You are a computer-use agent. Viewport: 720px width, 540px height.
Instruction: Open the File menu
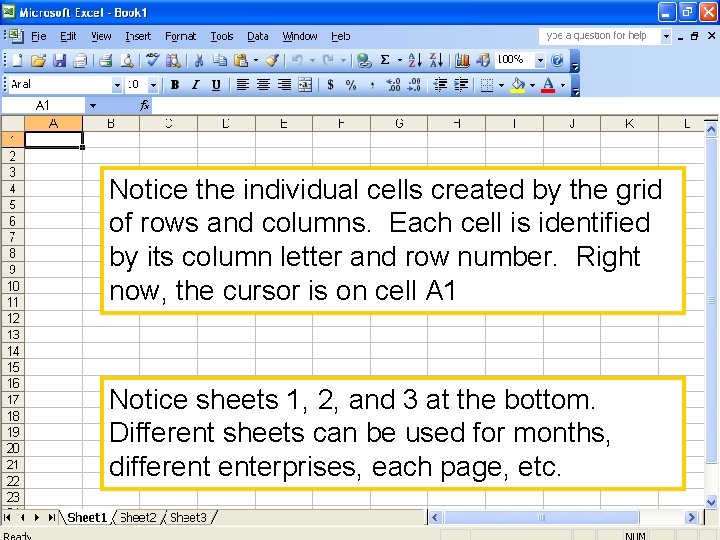39,36
